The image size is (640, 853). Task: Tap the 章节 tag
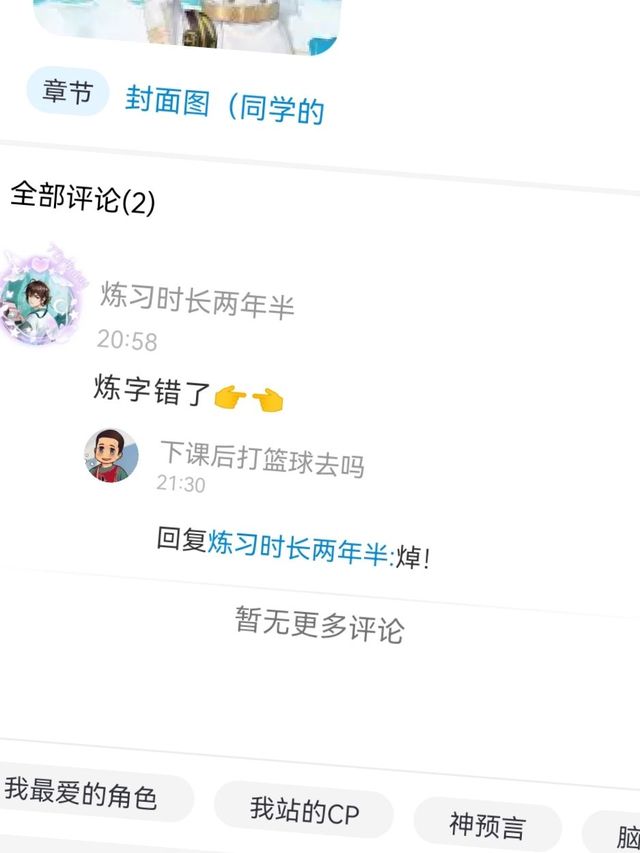(x=68, y=91)
